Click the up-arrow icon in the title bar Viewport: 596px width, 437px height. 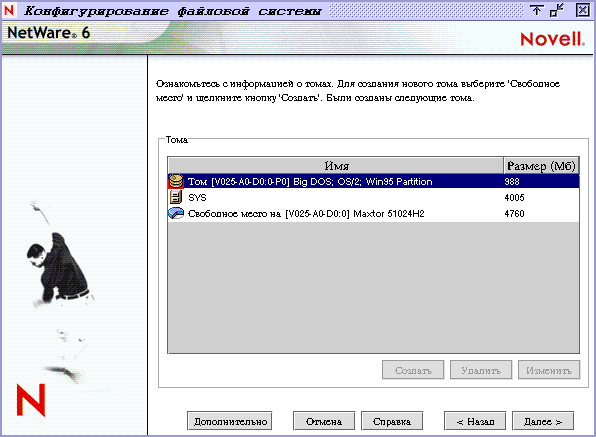[x=536, y=10]
